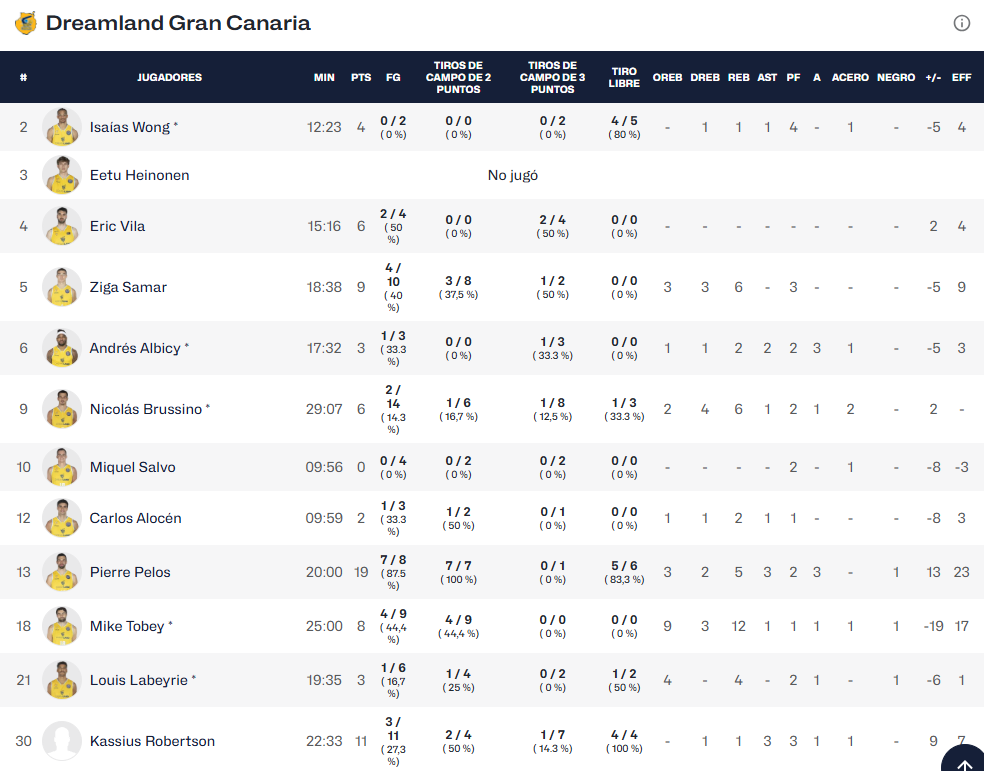Open the info icon beside team title
The width and height of the screenshot is (984, 771).
pyautogui.click(x=961, y=23)
